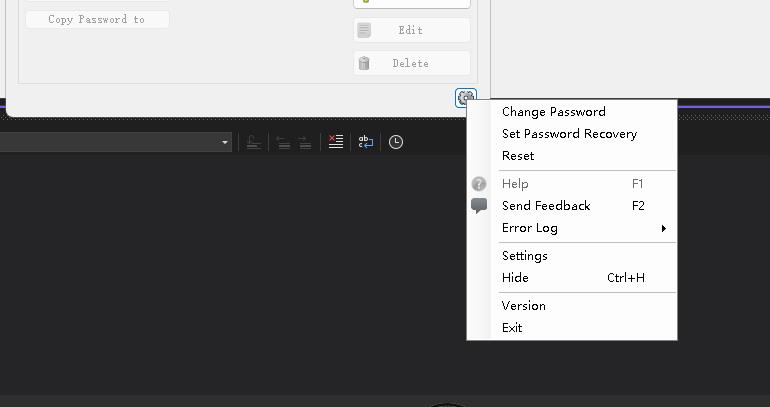Click the increase indent toolbar icon
The image size is (770, 407).
pos(305,142)
